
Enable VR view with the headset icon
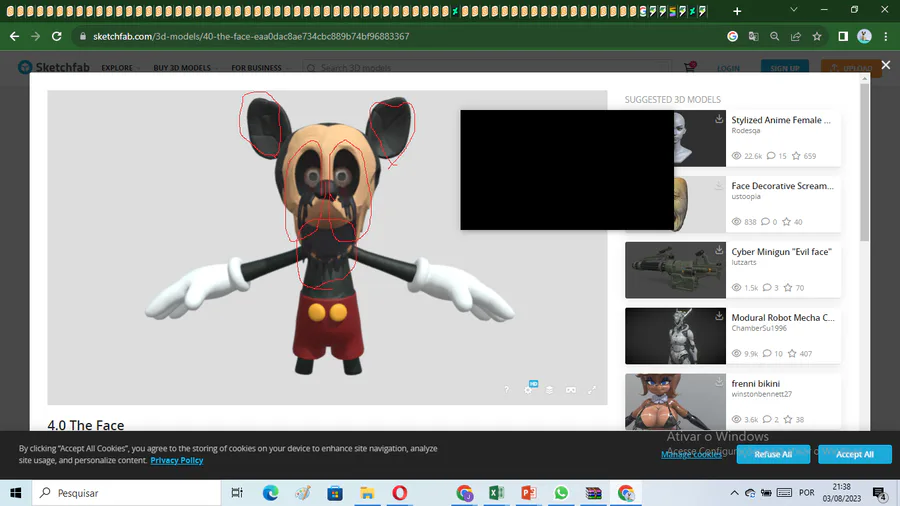pos(571,390)
